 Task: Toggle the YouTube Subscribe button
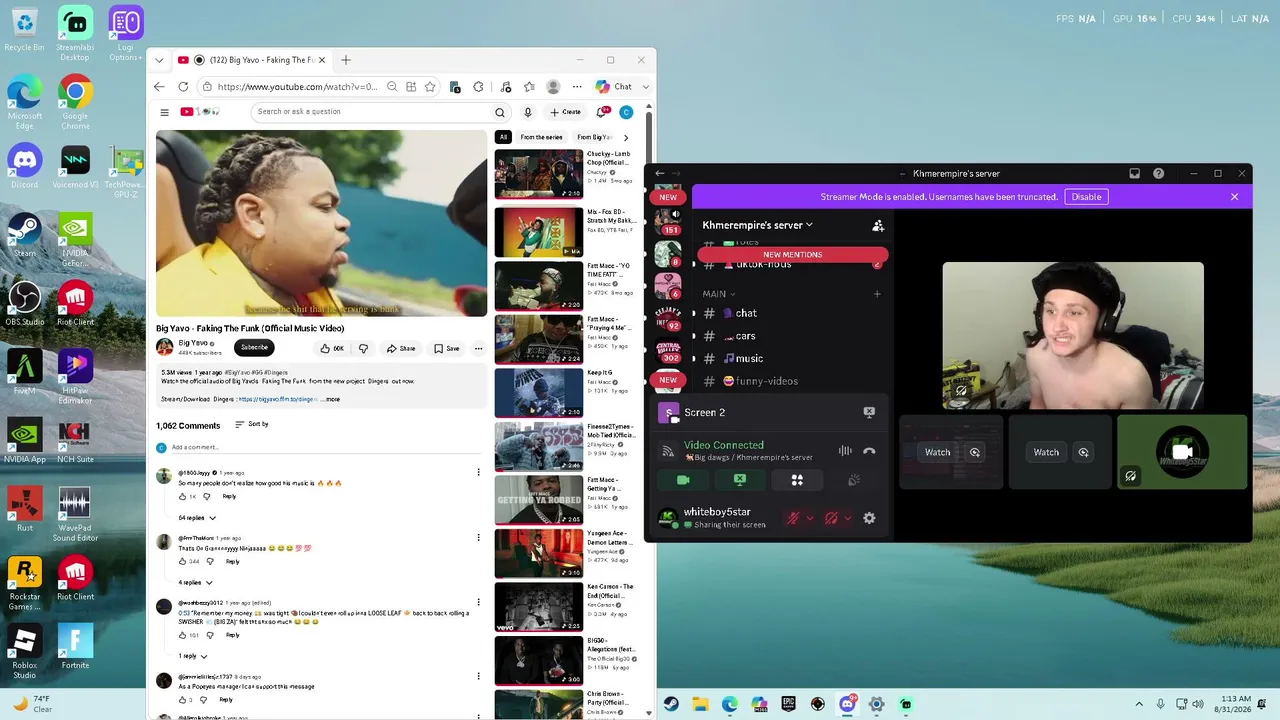[254, 348]
